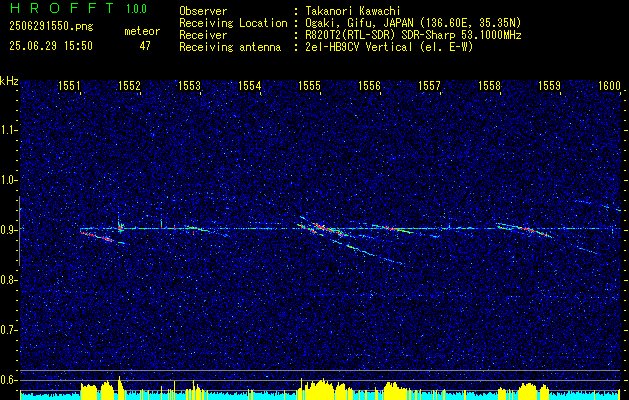Click the 1556 time marker

click(369, 85)
